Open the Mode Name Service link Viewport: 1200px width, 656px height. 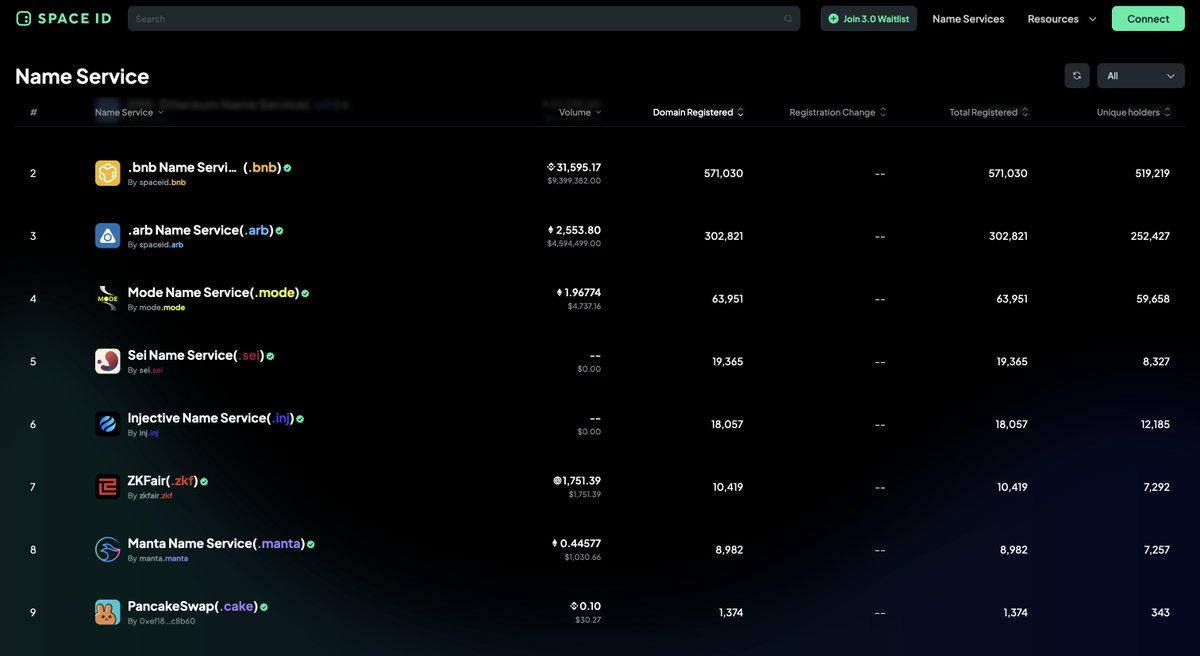[213, 293]
